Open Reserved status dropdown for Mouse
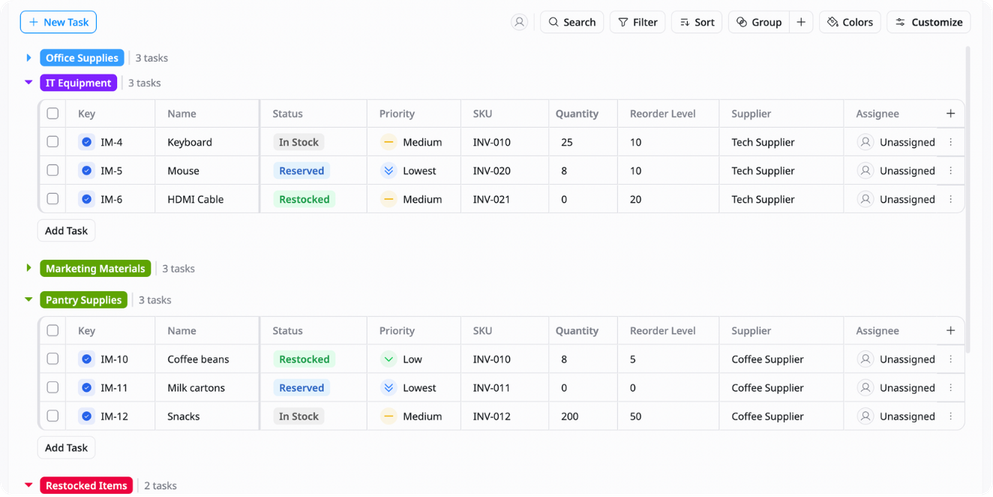Image resolution: width=993 pixels, height=497 pixels. pos(301,170)
